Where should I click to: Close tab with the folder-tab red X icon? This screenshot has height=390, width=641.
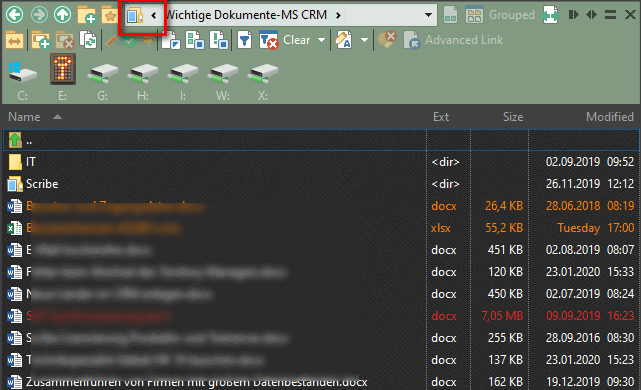65,40
